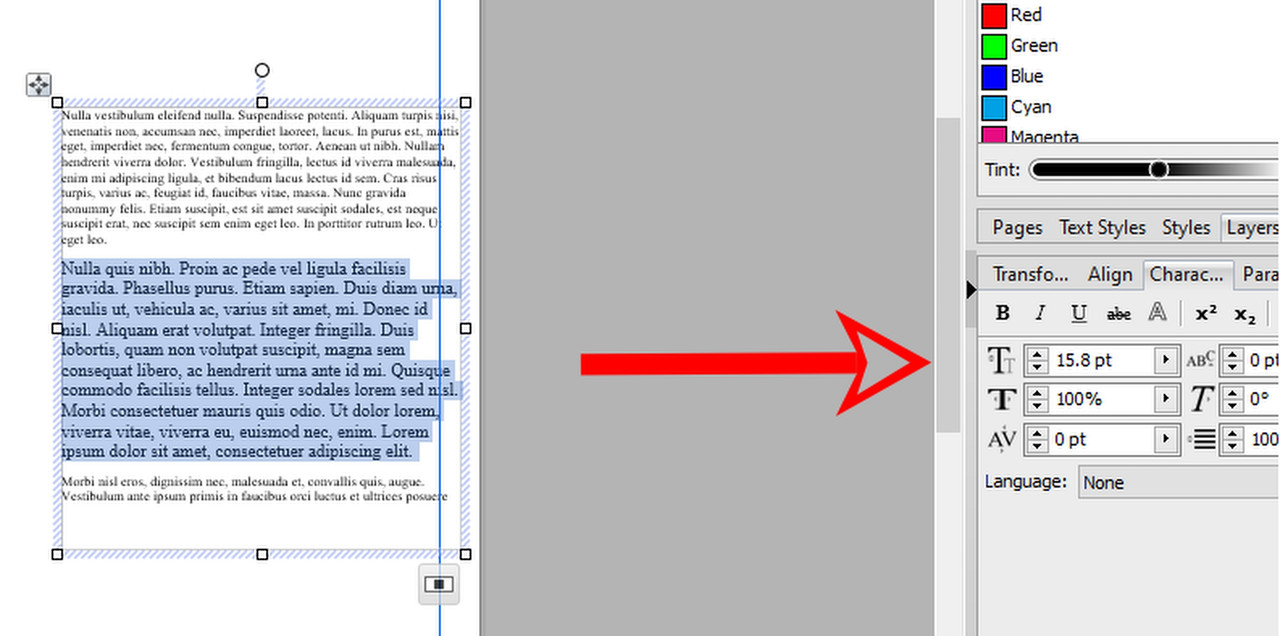This screenshot has width=1280, height=636.
Task: Switch to the Styles tab
Action: (x=1186, y=228)
